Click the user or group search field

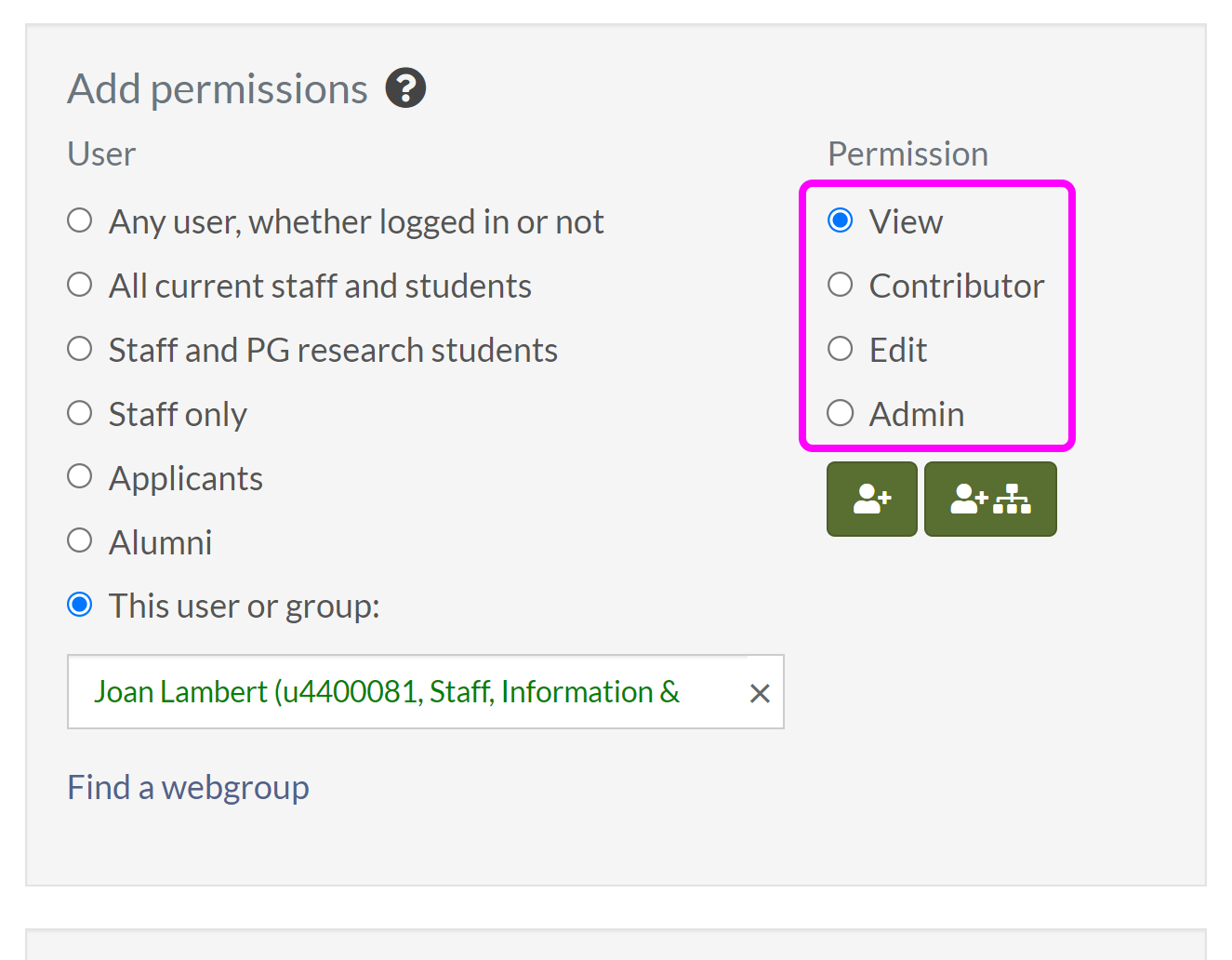pos(409,692)
